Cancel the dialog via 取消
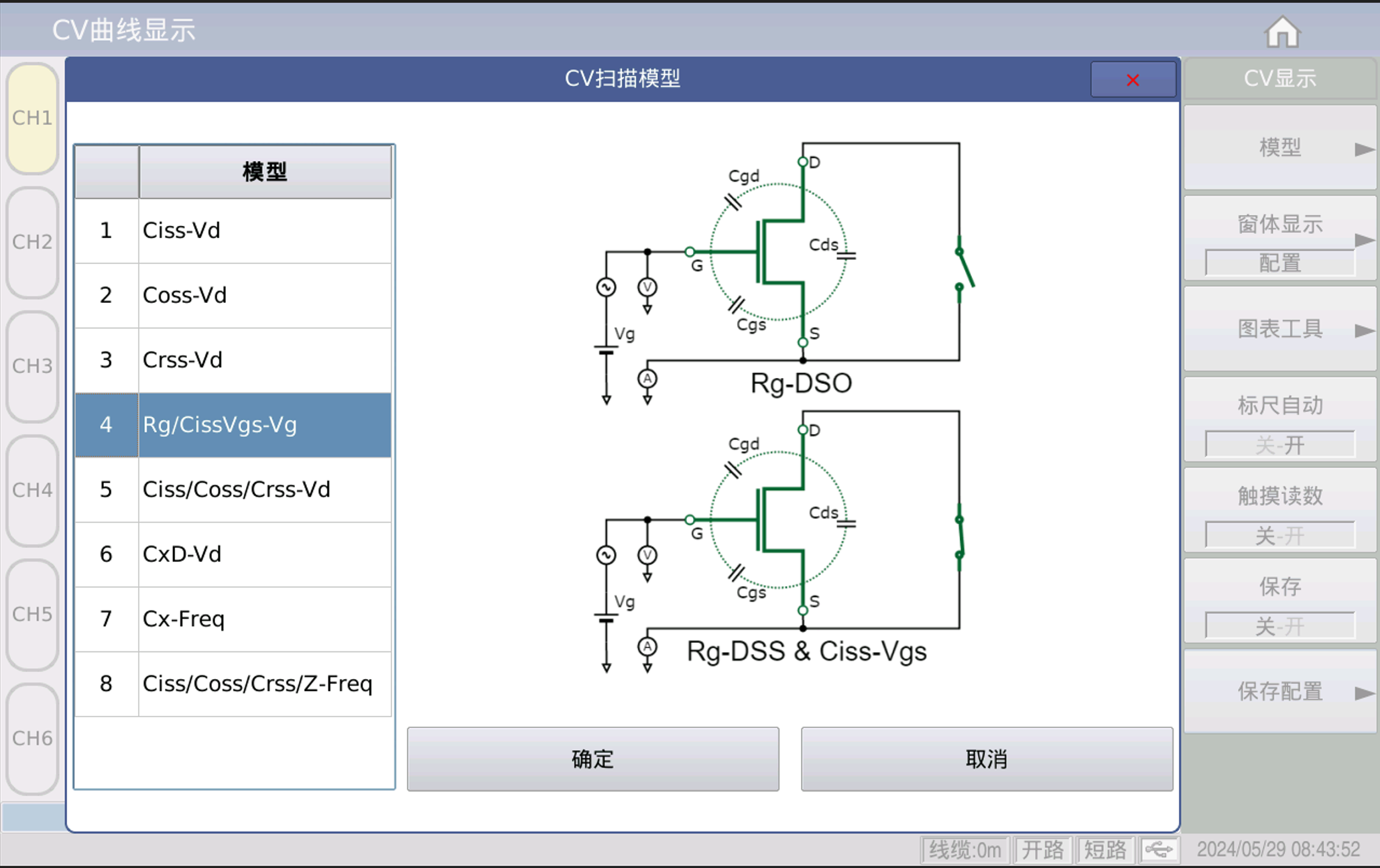Image resolution: width=1380 pixels, height=868 pixels. [x=986, y=759]
